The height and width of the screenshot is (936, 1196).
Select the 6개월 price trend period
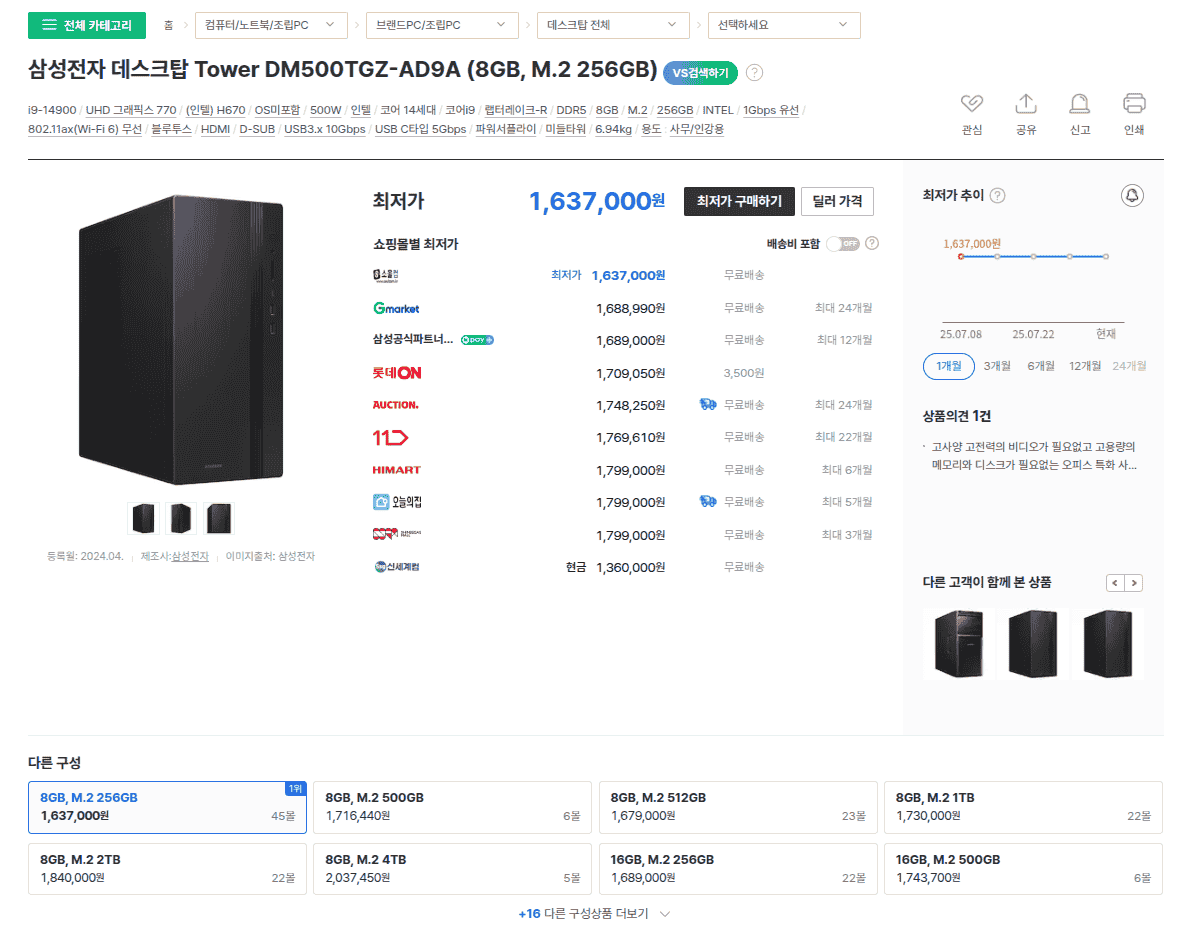(1040, 366)
